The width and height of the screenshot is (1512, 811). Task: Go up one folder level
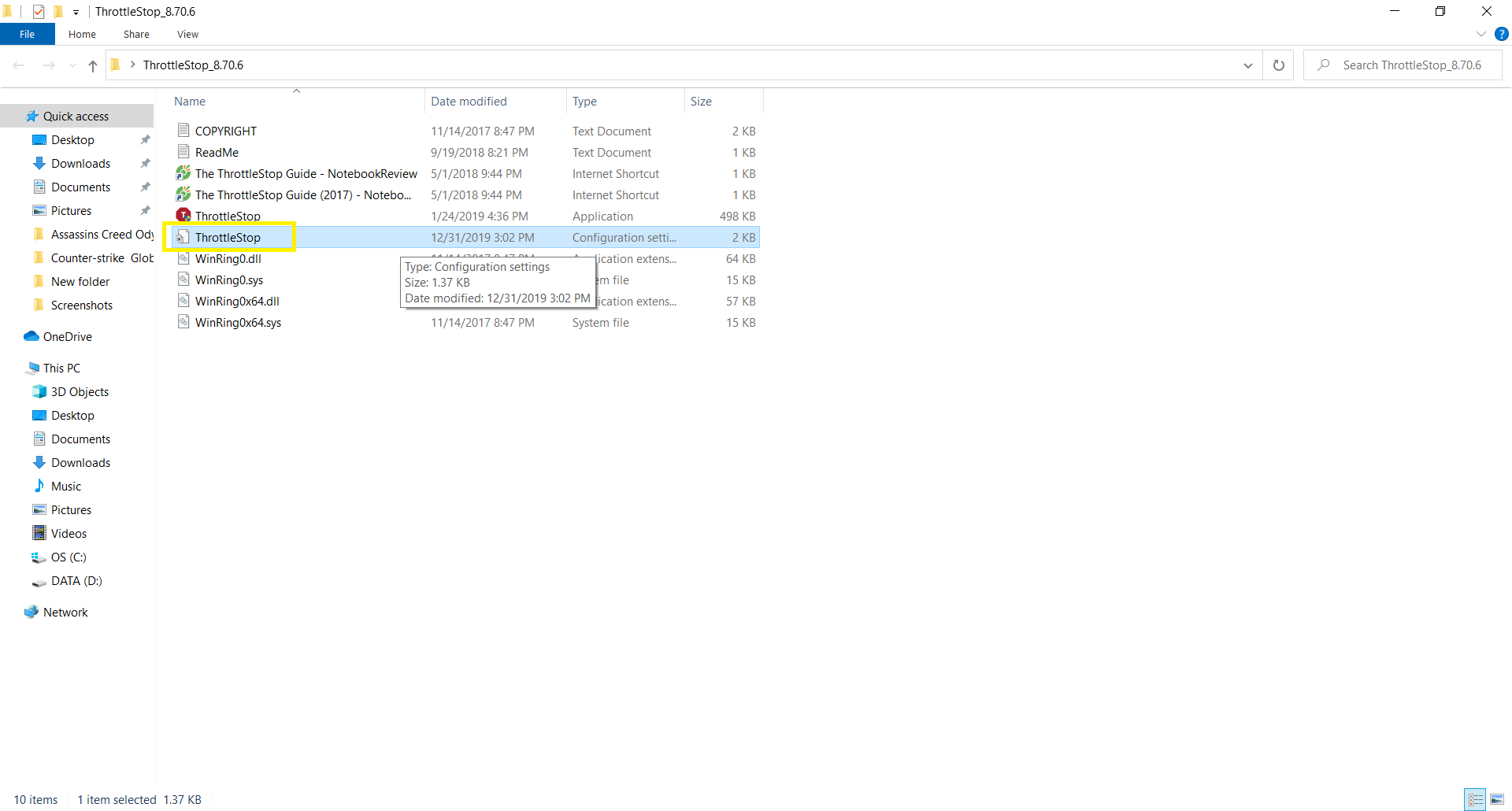click(x=93, y=65)
